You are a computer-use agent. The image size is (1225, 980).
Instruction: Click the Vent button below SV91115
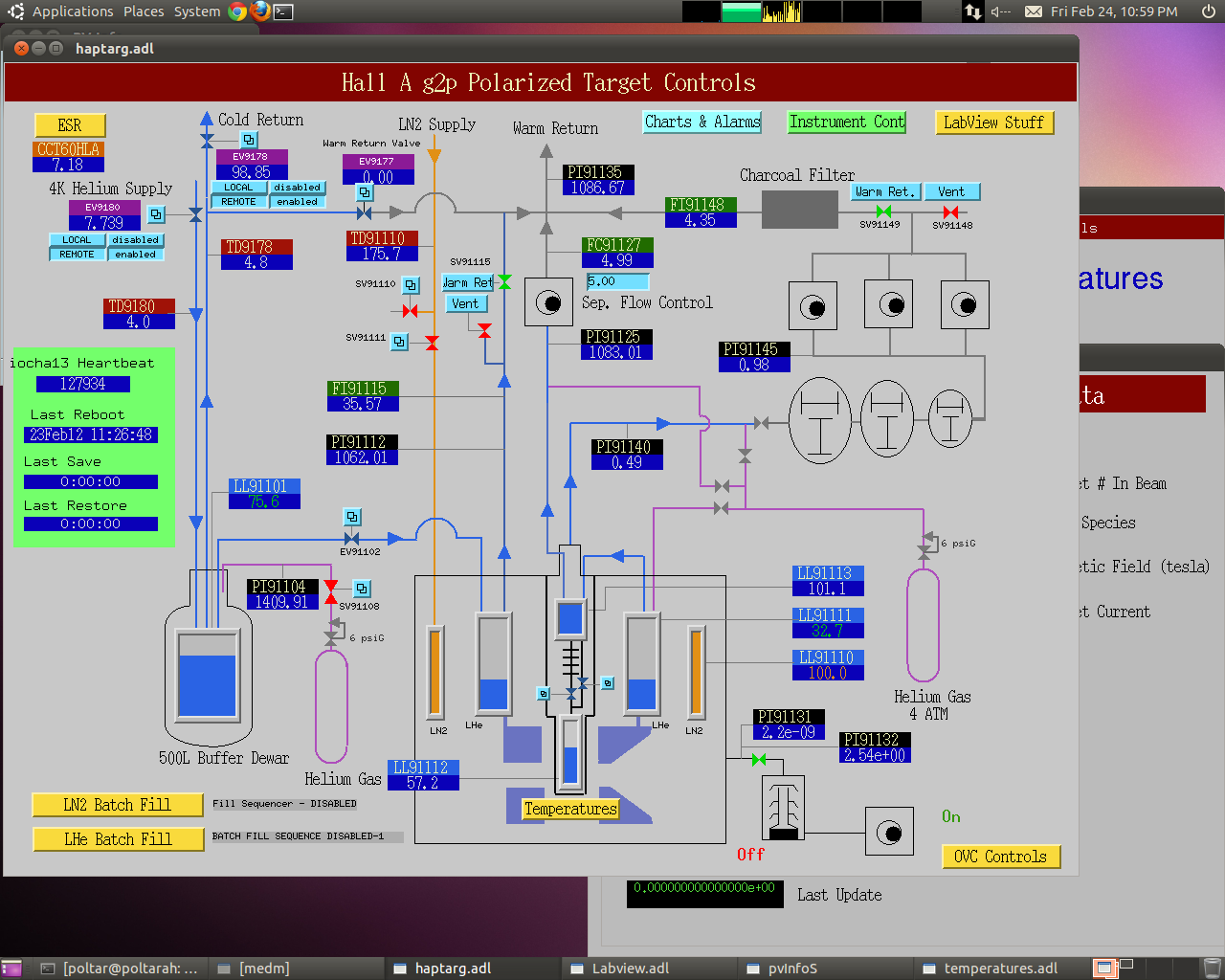[465, 303]
